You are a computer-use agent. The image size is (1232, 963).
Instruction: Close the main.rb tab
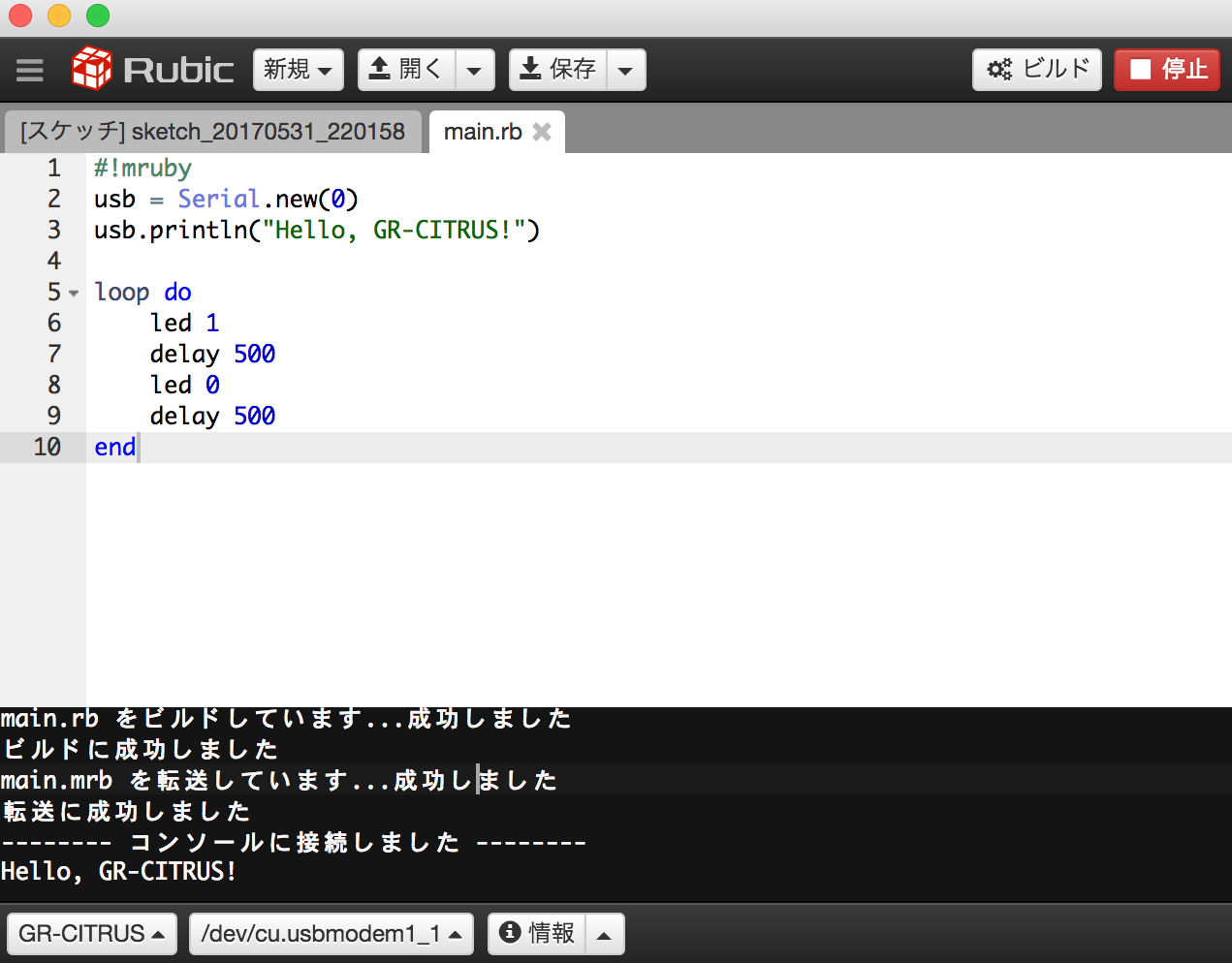coord(542,132)
